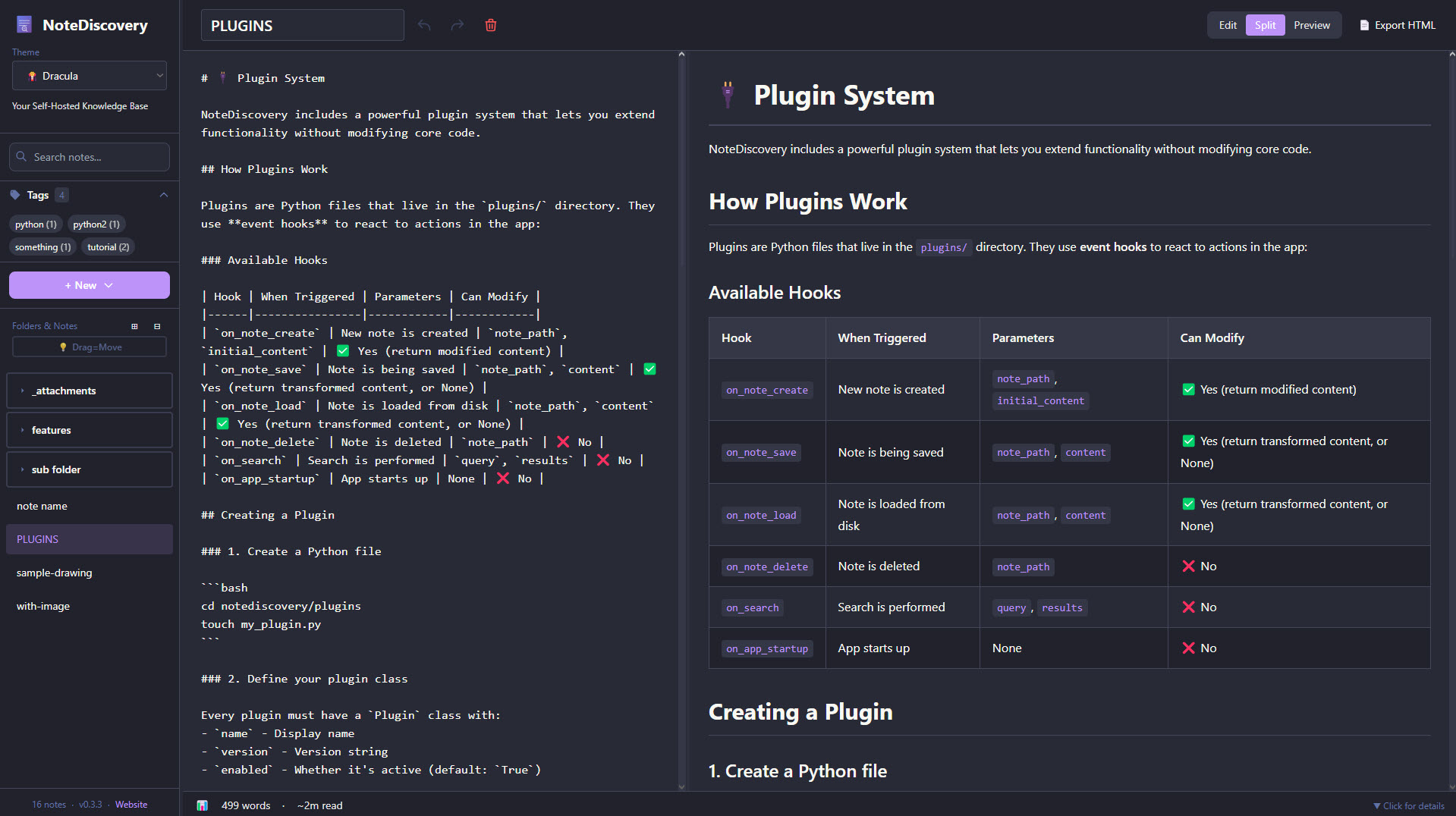Click the v0.3.3 version text

pyautogui.click(x=90, y=805)
